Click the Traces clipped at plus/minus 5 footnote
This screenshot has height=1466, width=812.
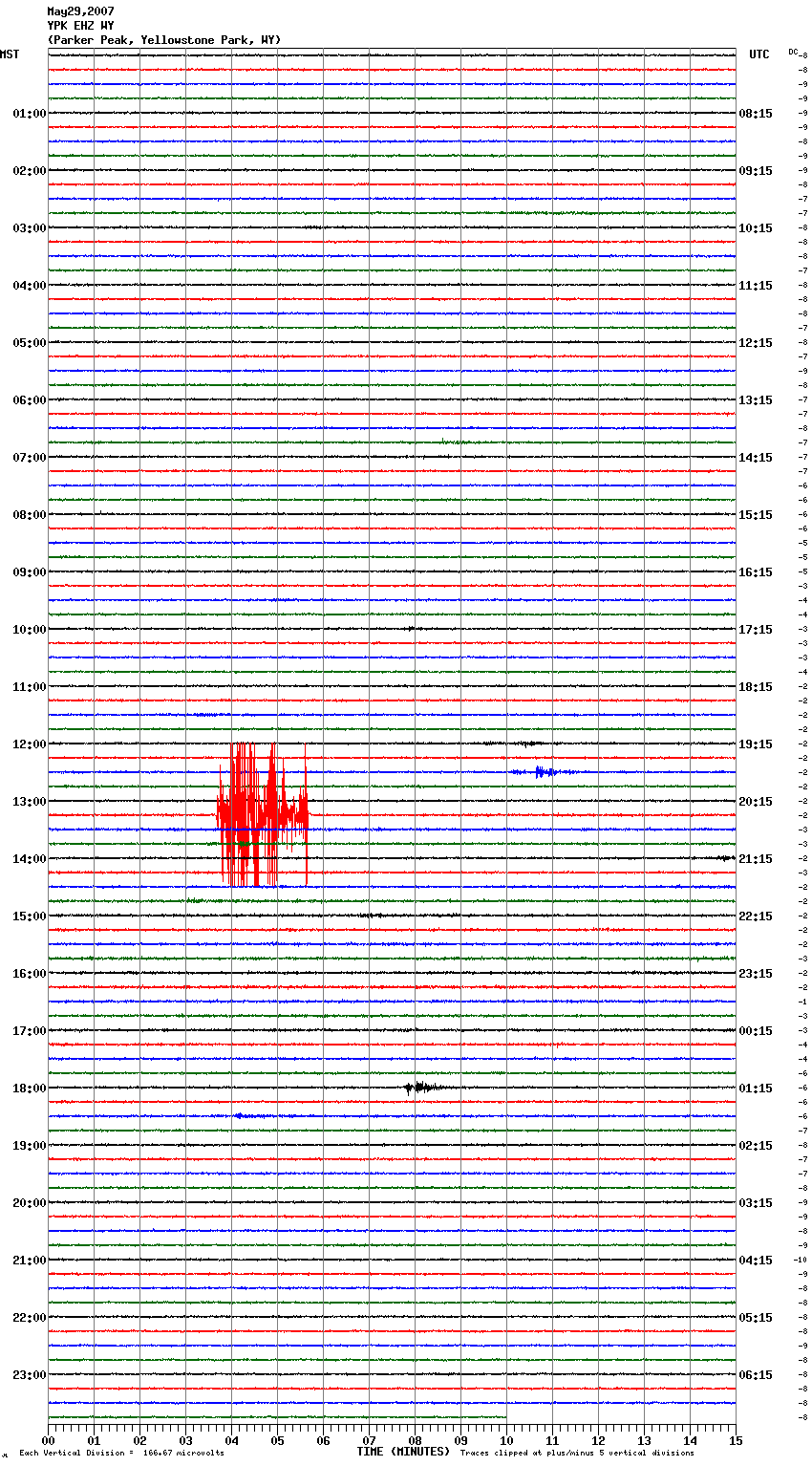pyautogui.click(x=577, y=1453)
